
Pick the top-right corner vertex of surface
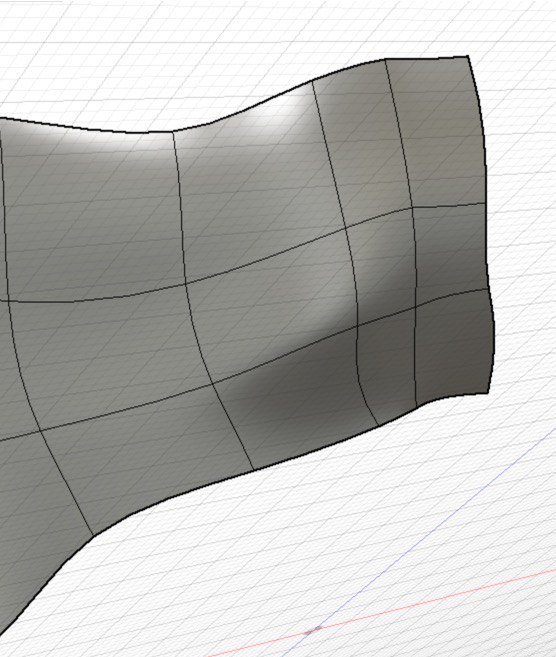[468, 56]
